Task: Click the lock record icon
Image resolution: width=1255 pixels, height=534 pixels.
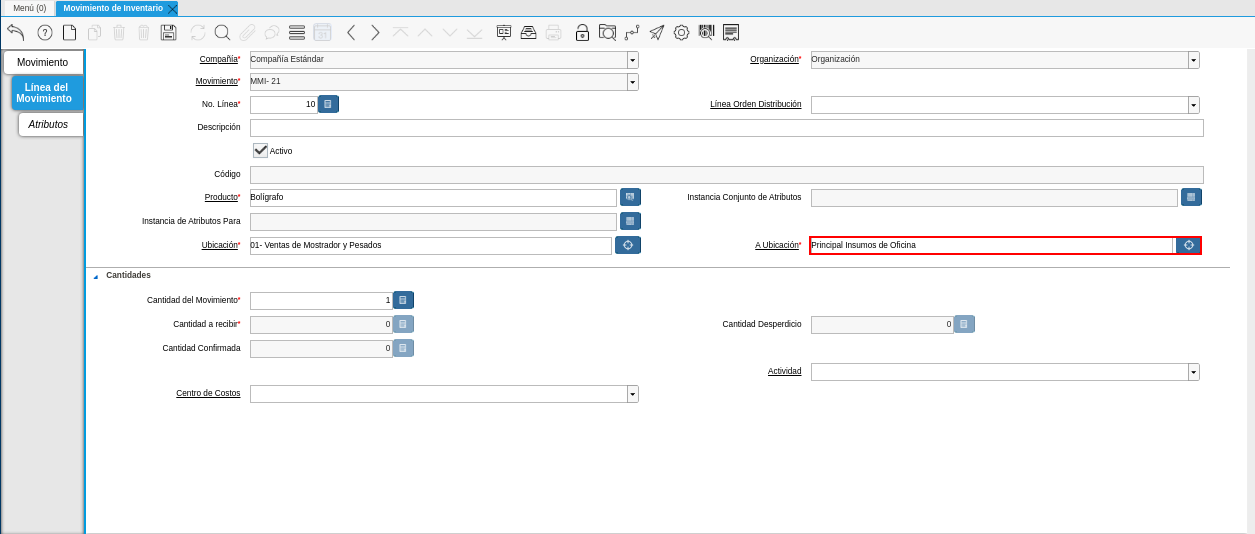Action: (582, 32)
